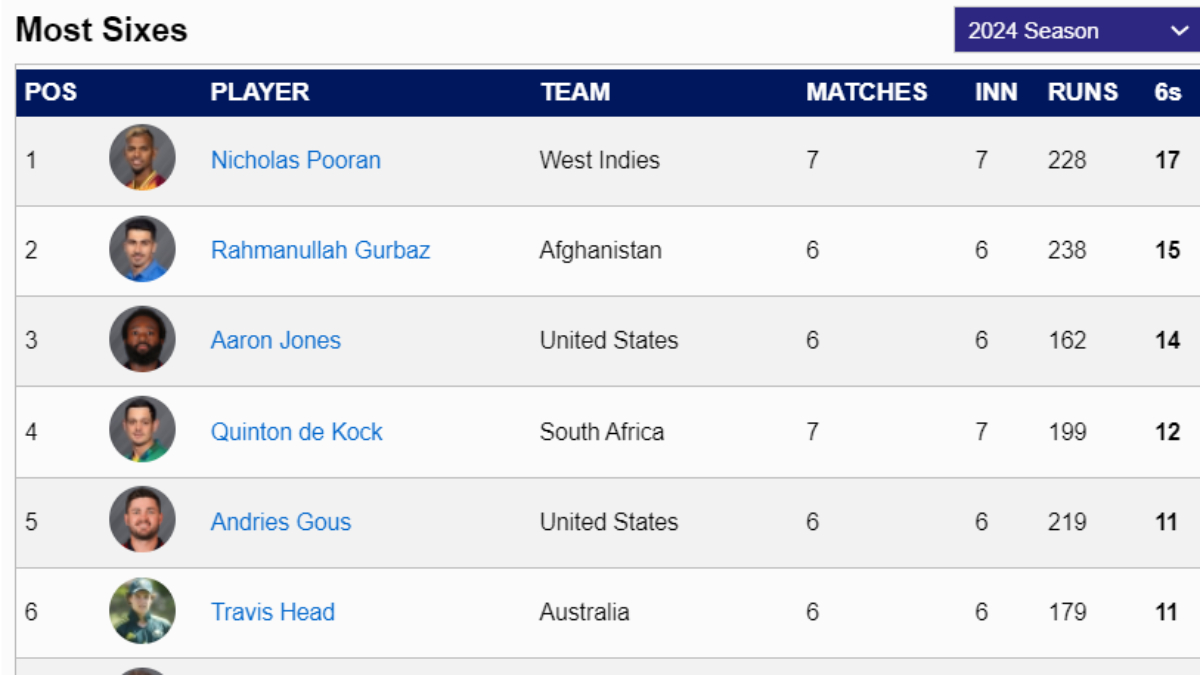Open Aaron Jones player link
Screen dimensions: 1200x675
point(275,340)
